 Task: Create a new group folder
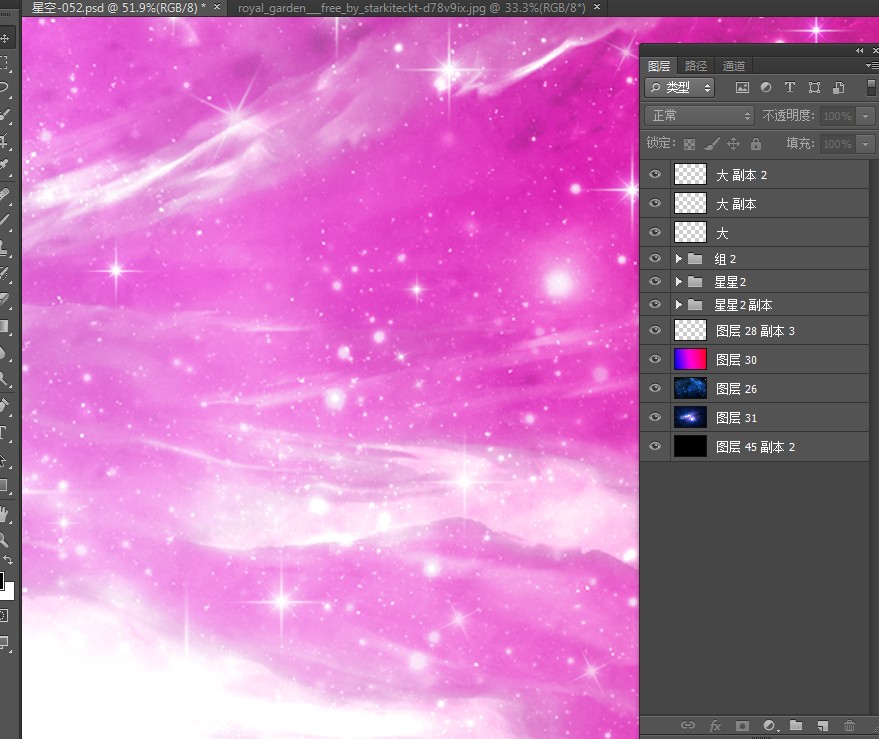796,726
